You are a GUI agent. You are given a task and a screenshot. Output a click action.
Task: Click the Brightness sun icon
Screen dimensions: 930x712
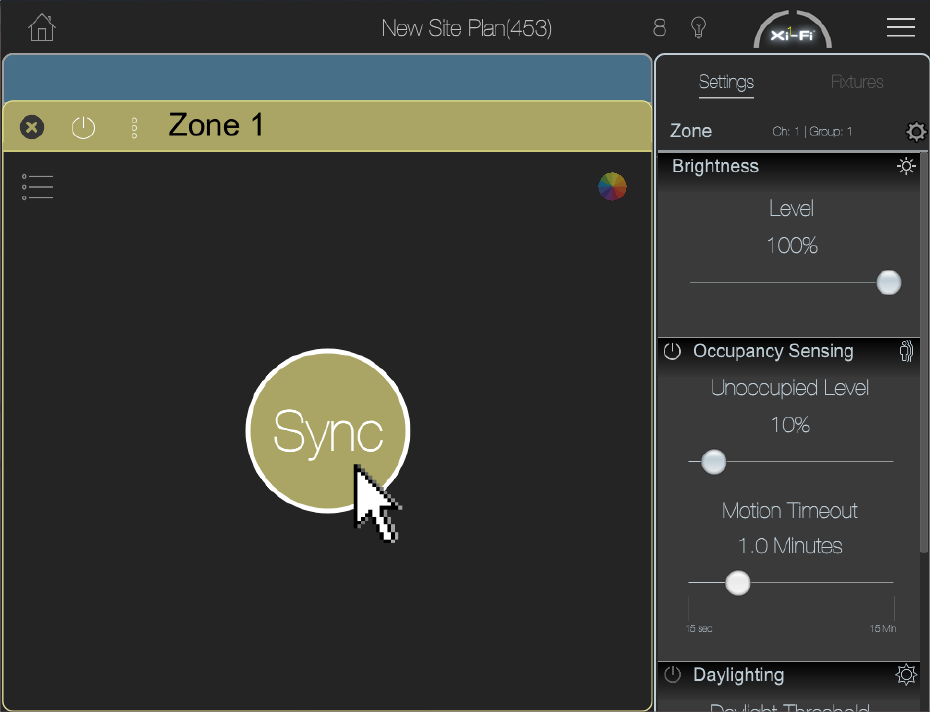(906, 166)
